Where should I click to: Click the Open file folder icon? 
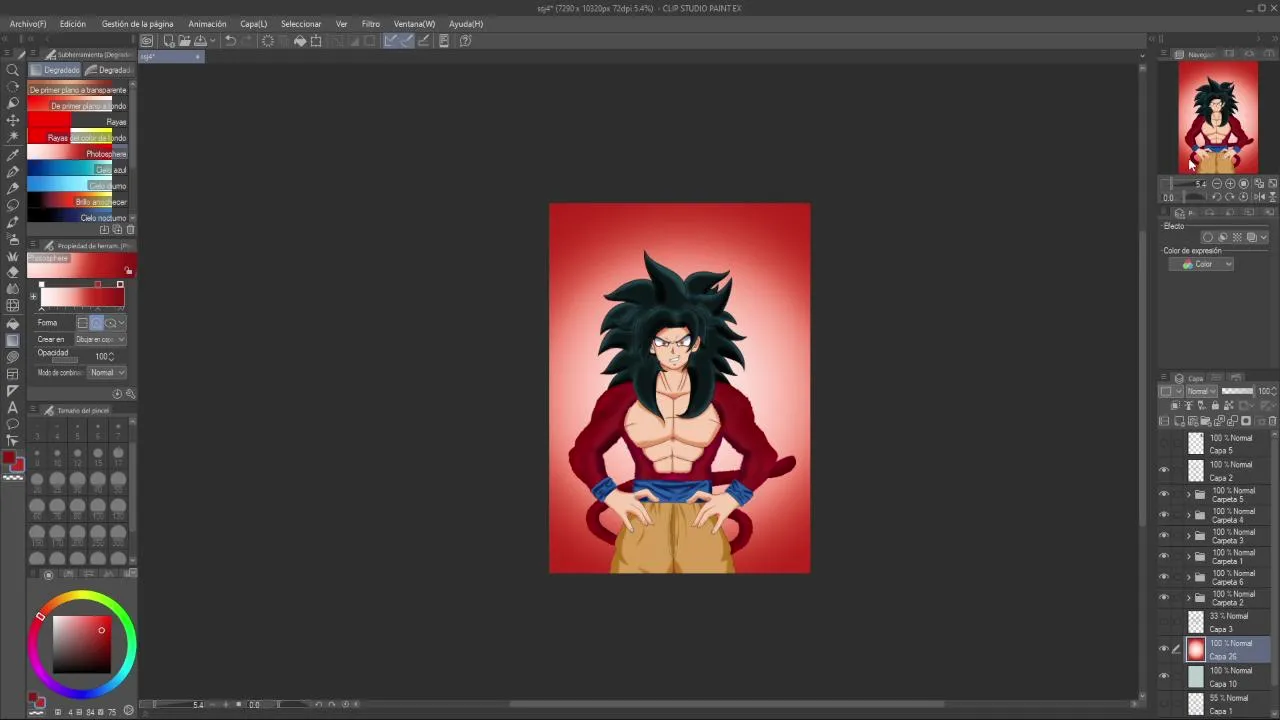pos(185,41)
